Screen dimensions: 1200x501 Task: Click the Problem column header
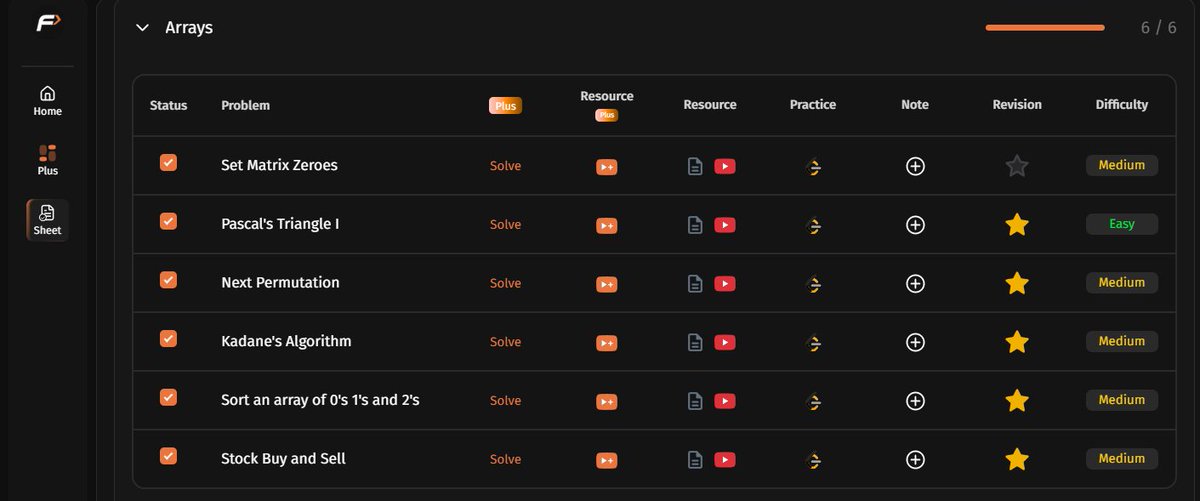click(245, 105)
